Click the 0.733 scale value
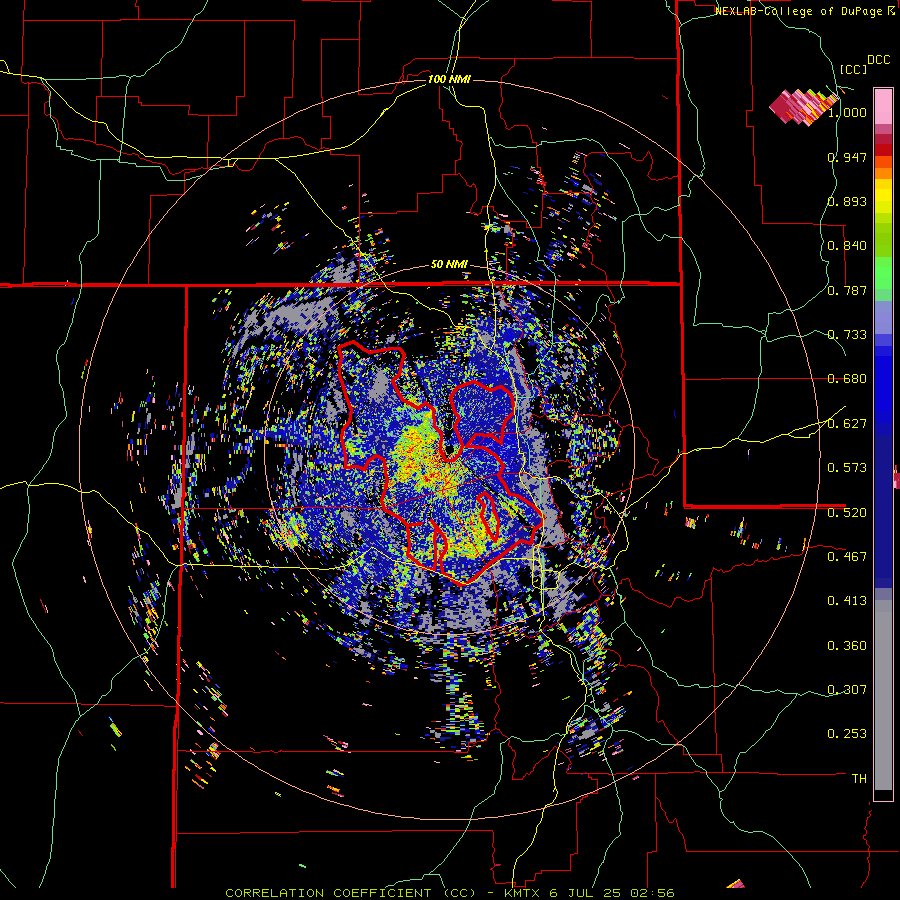This screenshot has width=900, height=900. tap(847, 335)
